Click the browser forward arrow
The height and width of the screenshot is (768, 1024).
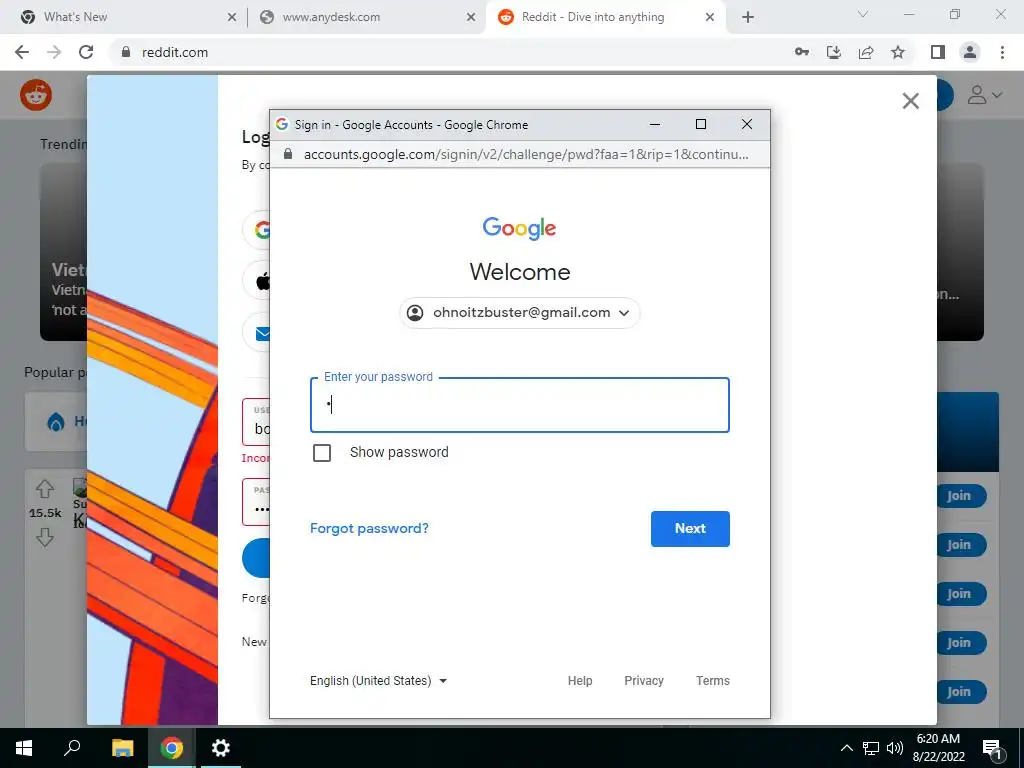coord(54,52)
